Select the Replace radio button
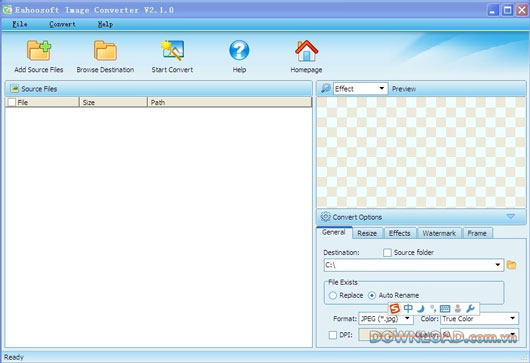530x363 pixels. point(333,295)
